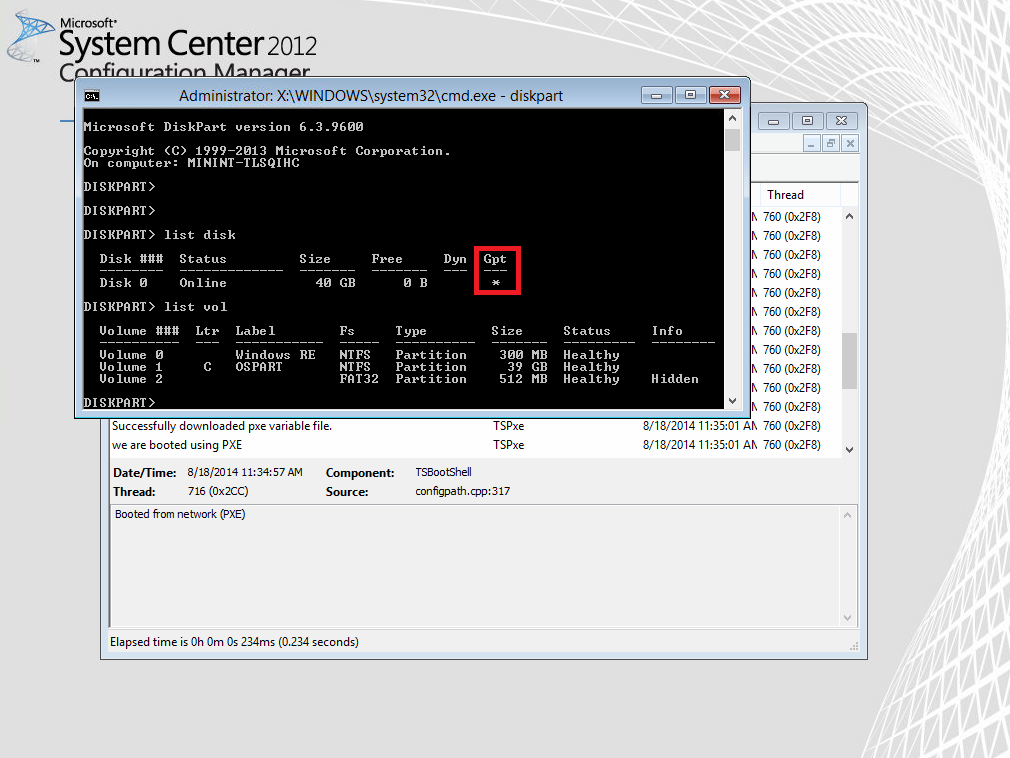Click the Elapsed time status bar text
The image size is (1010, 758).
[234, 642]
